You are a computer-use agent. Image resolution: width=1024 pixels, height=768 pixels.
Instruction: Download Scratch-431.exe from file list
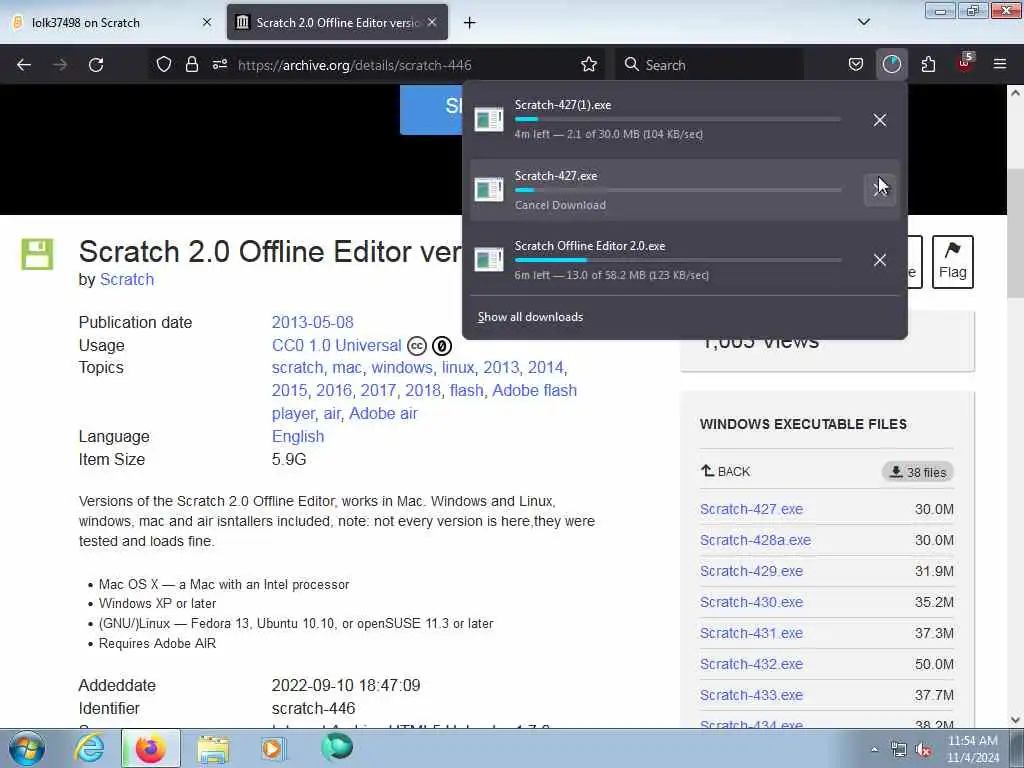tap(751, 633)
